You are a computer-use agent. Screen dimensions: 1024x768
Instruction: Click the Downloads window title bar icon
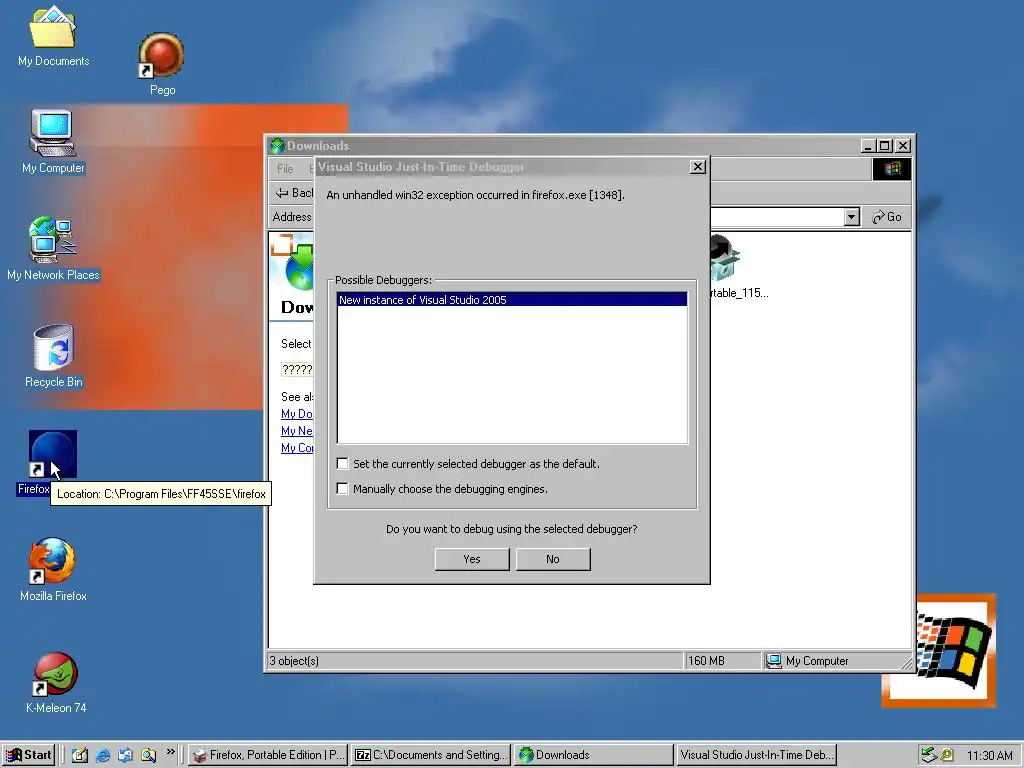tap(278, 146)
